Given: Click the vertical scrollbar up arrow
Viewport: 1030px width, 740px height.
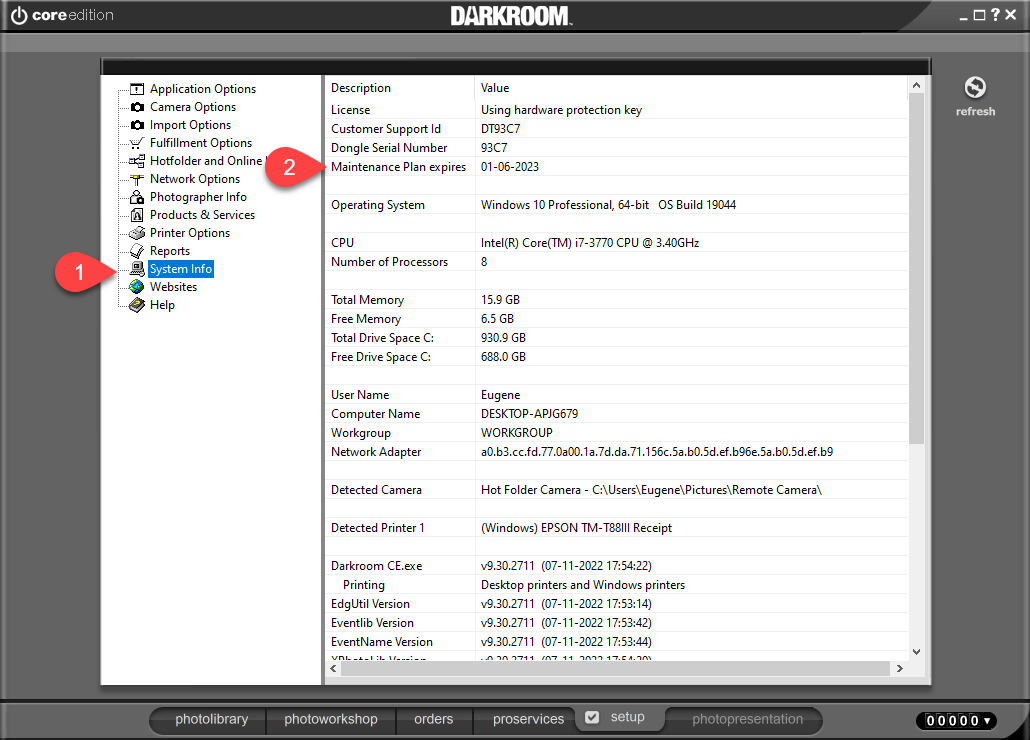Looking at the screenshot, I should 916,85.
